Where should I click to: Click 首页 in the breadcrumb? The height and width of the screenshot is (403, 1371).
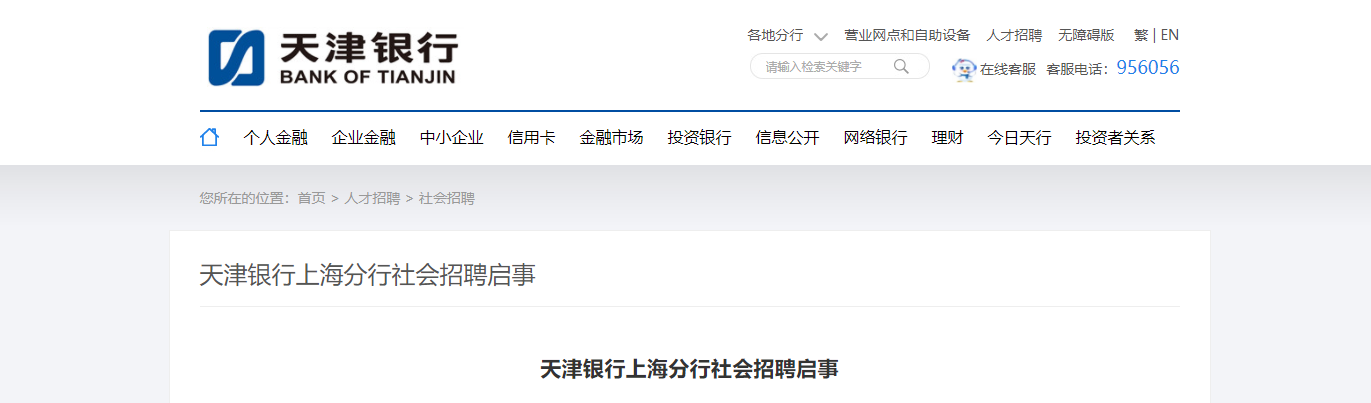click(x=312, y=198)
